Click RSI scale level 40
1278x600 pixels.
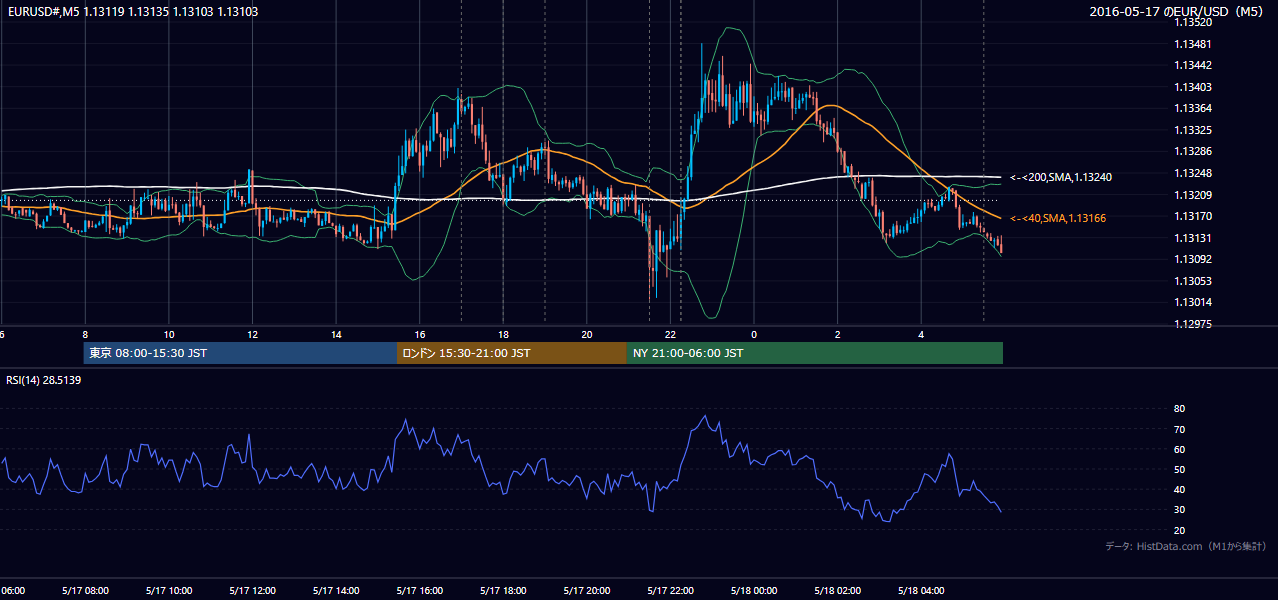1179,489
